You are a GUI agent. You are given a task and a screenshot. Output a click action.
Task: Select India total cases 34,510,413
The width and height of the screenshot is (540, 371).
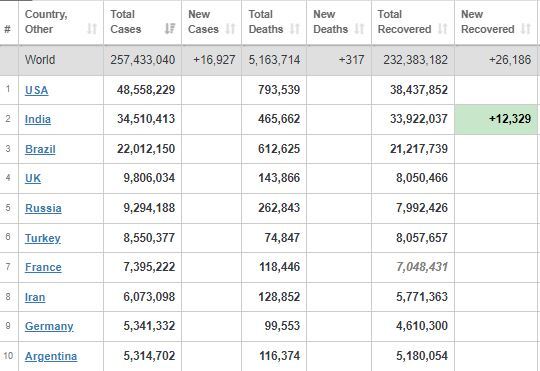tap(146, 119)
